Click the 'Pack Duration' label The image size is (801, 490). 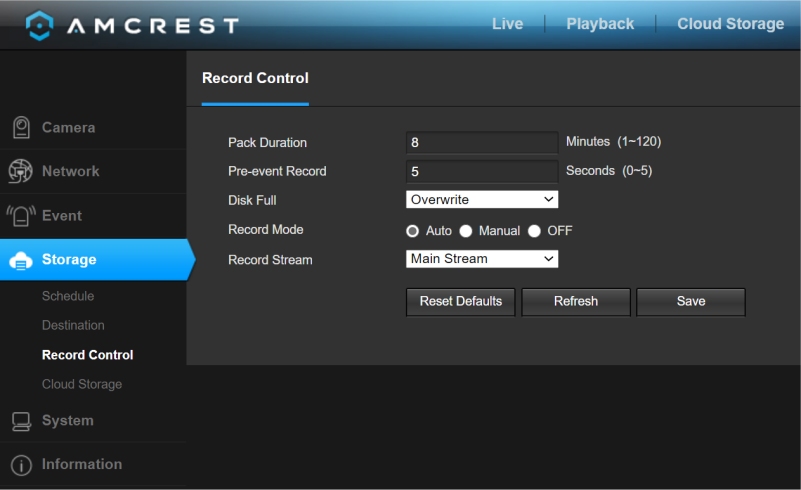point(267,143)
